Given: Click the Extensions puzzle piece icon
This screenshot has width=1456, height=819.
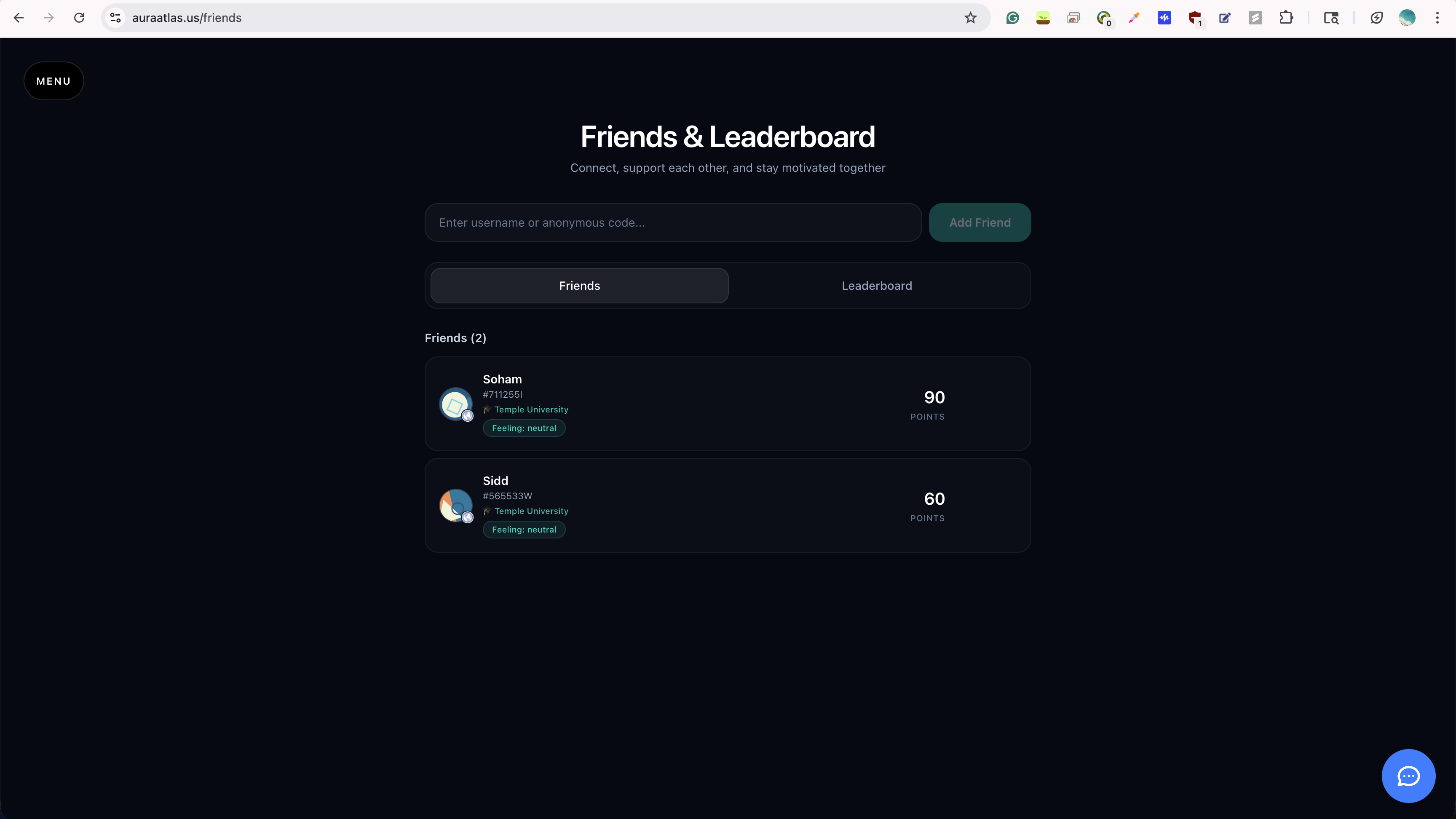Looking at the screenshot, I should click(x=1286, y=18).
